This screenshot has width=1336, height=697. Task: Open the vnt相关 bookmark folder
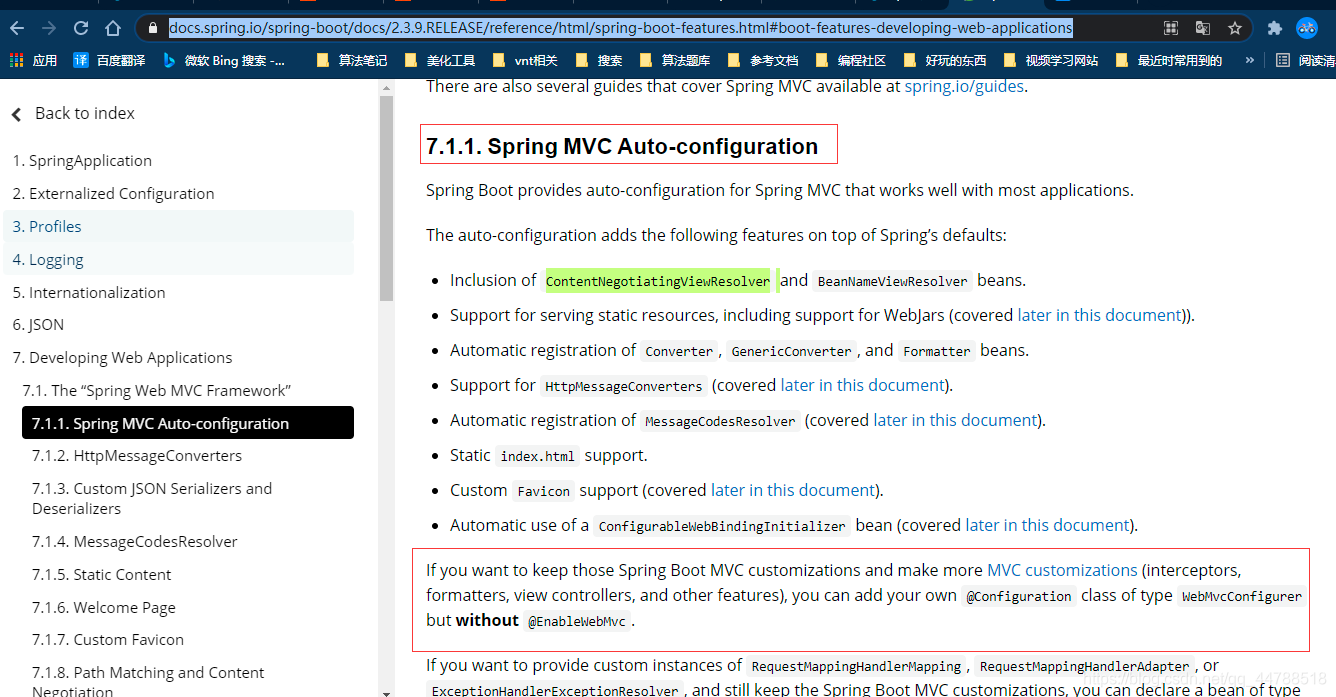click(x=525, y=60)
